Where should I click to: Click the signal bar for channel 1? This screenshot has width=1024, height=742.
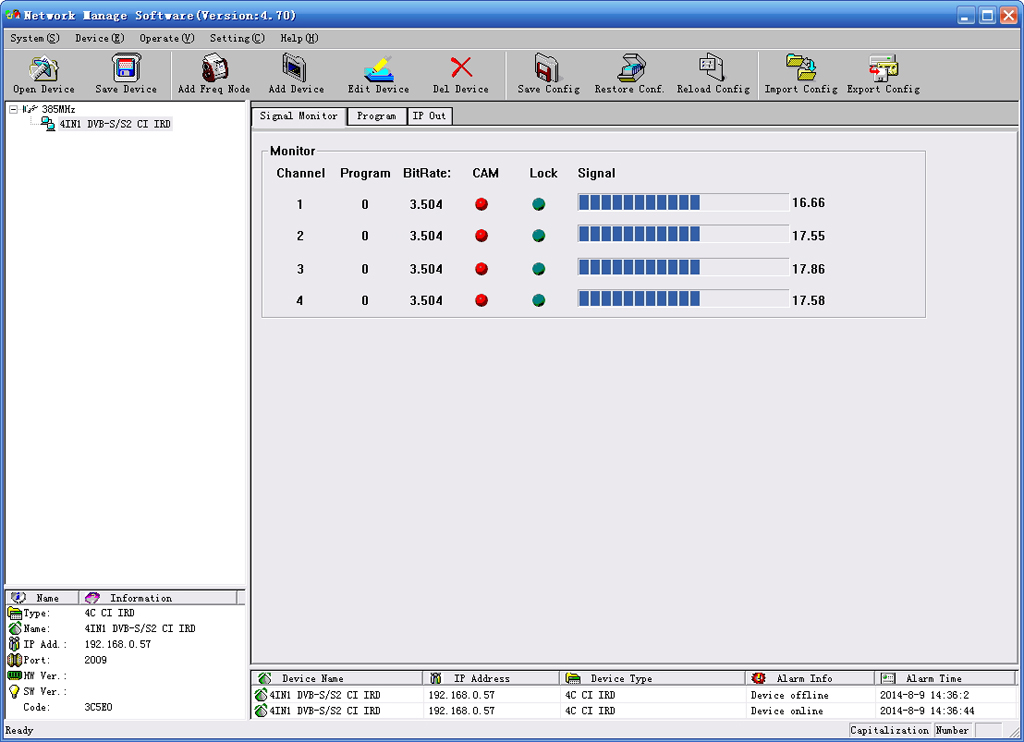tap(682, 202)
